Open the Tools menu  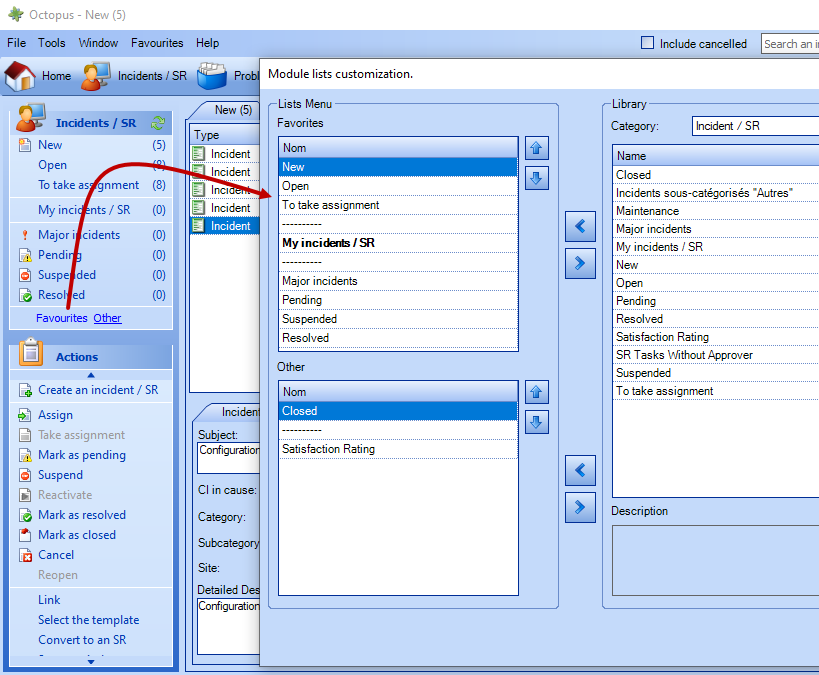point(52,43)
